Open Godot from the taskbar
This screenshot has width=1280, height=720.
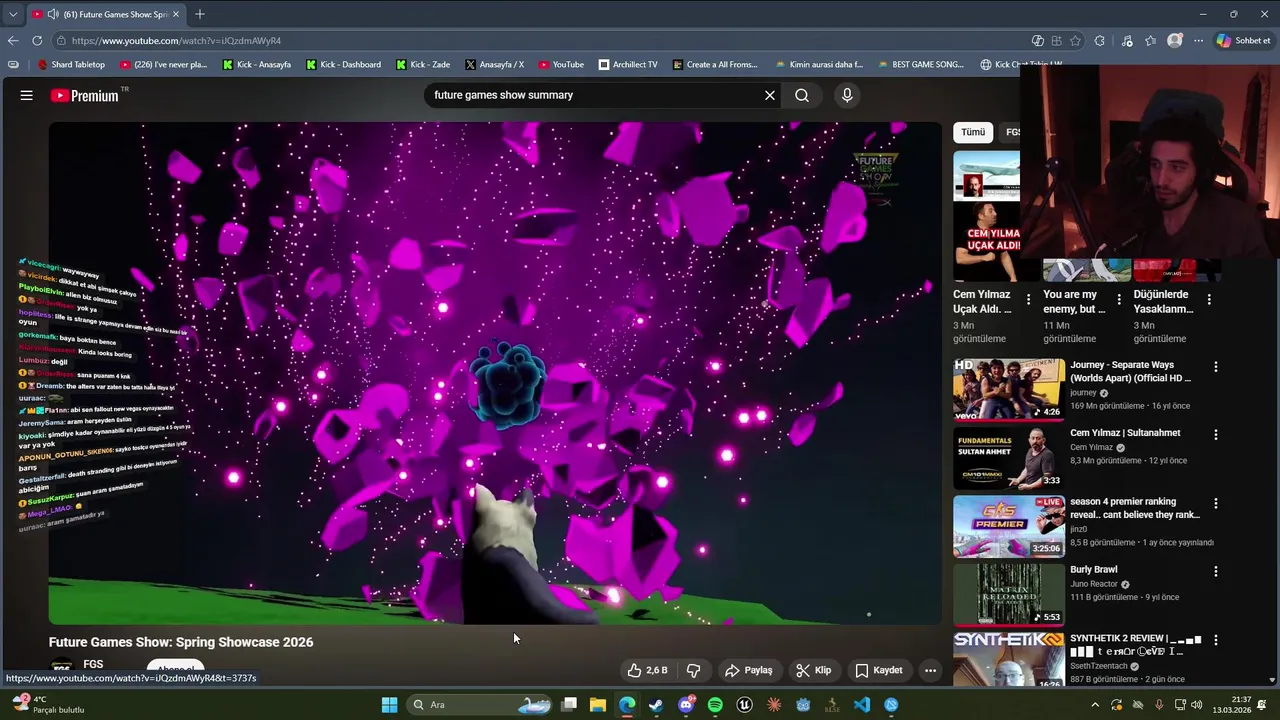point(803,705)
